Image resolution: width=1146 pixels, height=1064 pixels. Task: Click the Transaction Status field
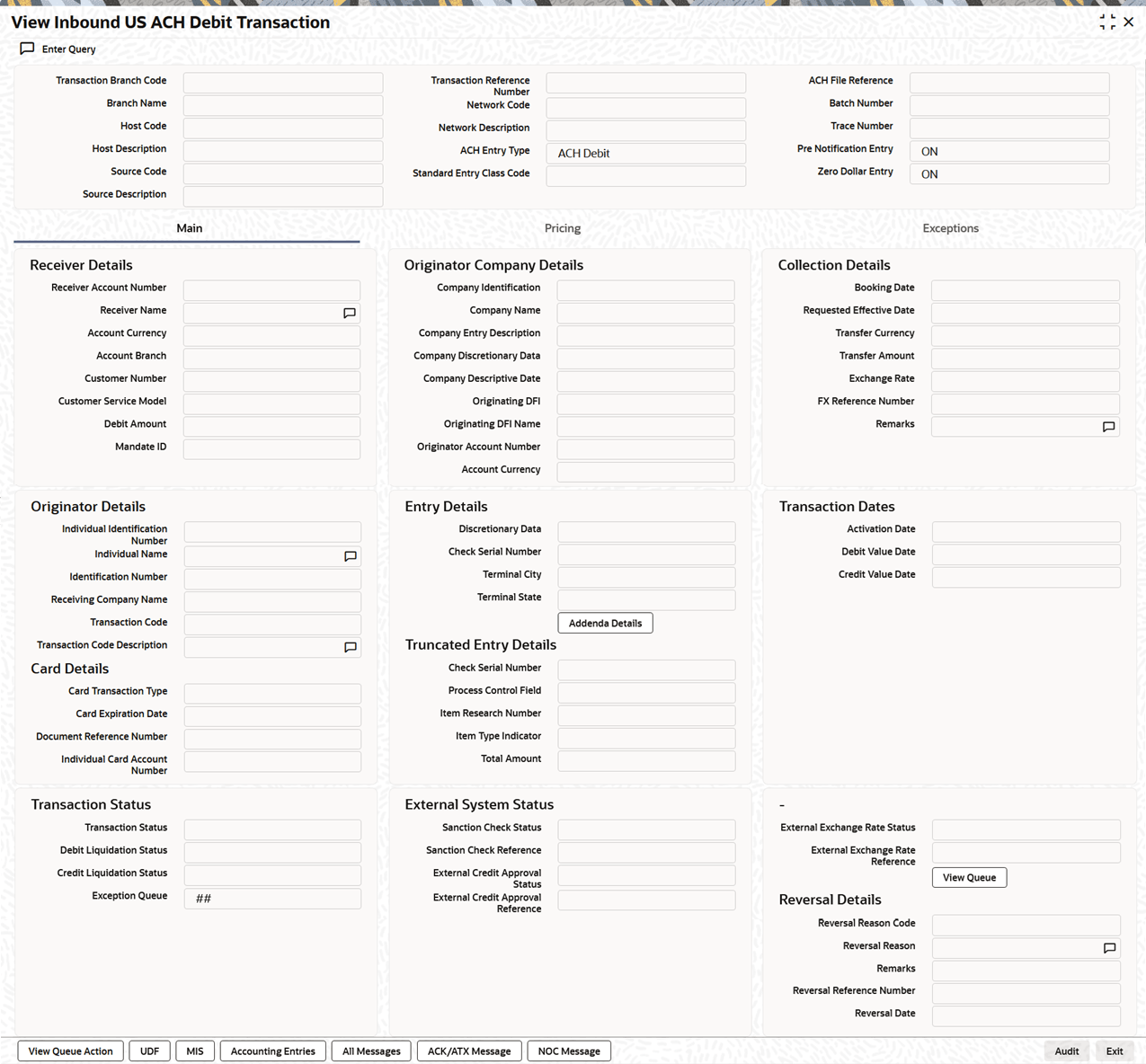[x=272, y=829]
